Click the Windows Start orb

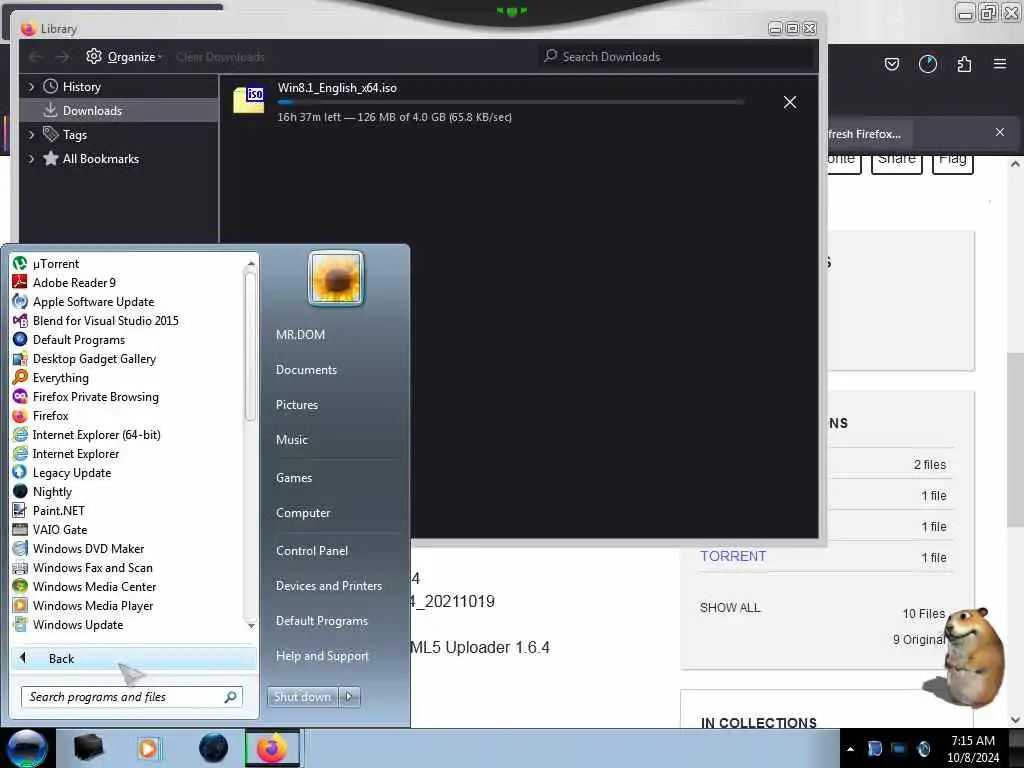27,748
